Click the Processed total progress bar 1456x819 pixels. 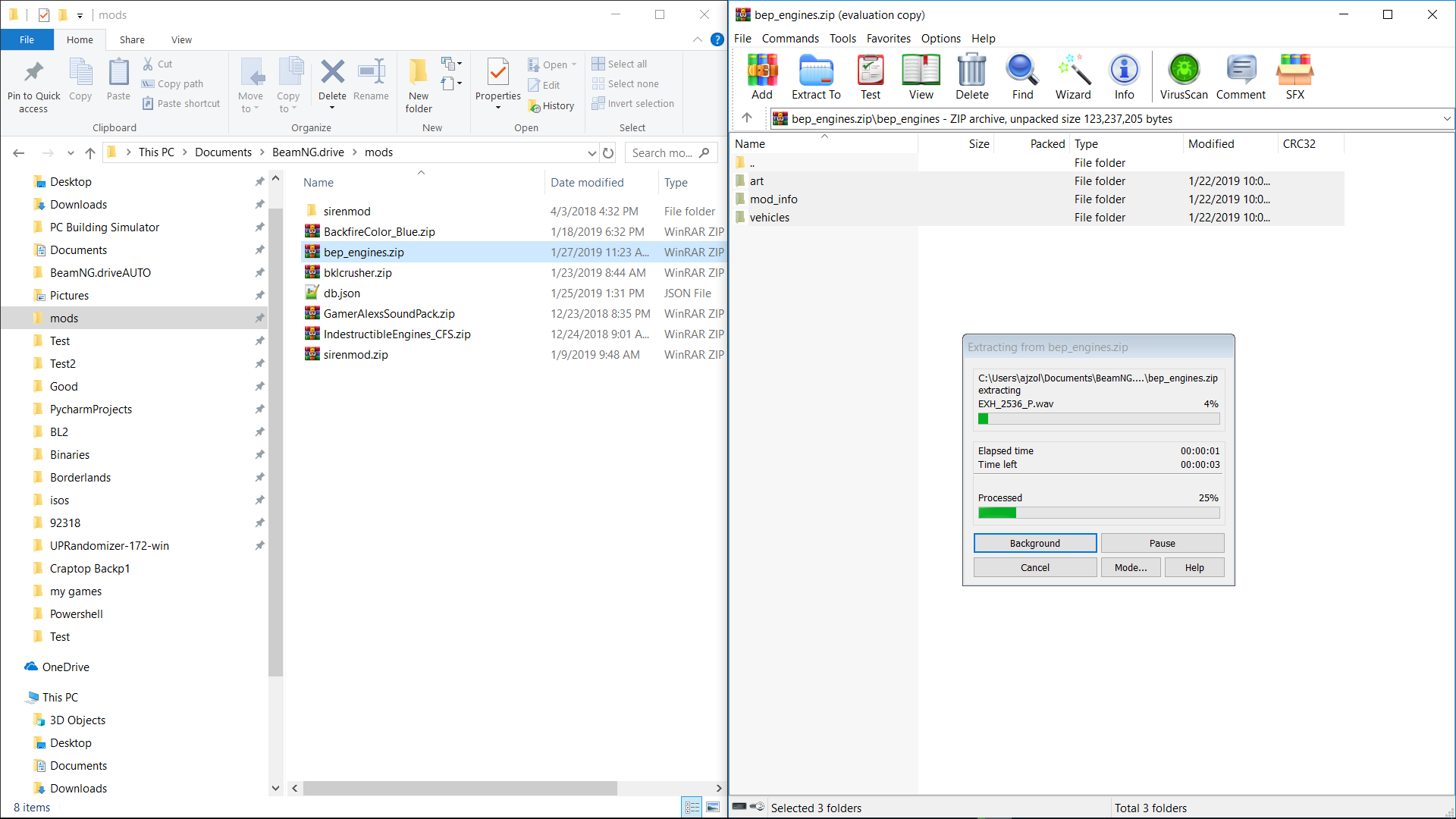point(1099,513)
